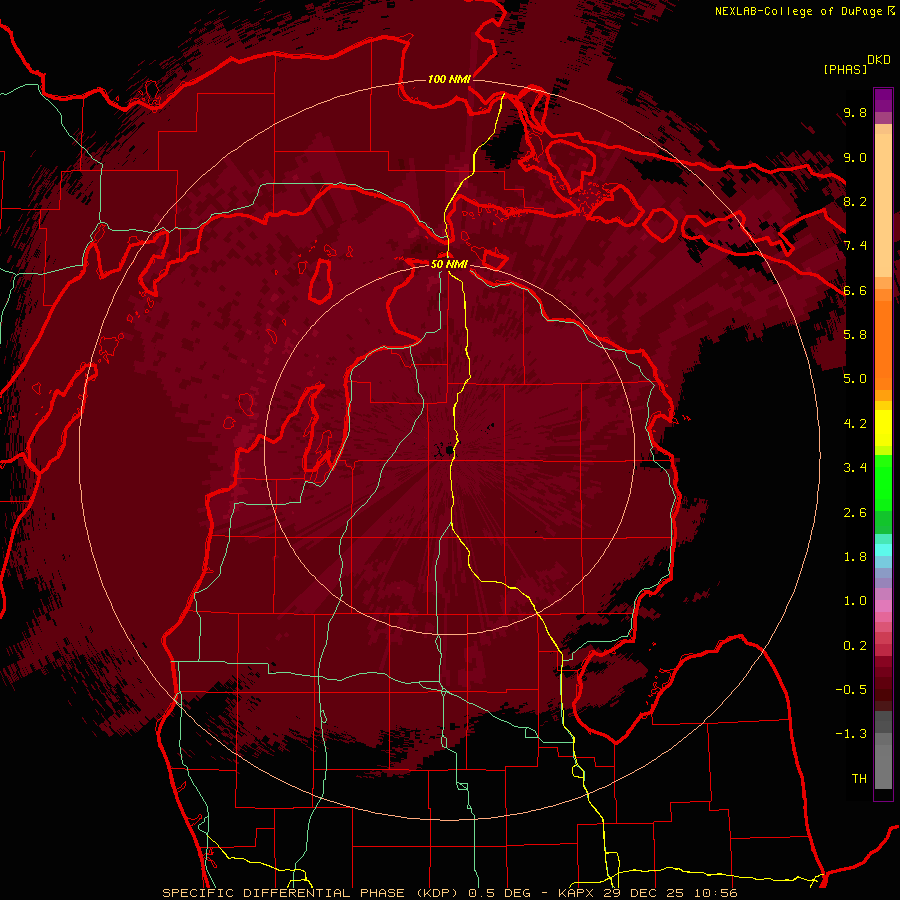Click the DKD legend title
The width and height of the screenshot is (900, 900).
tap(878, 60)
